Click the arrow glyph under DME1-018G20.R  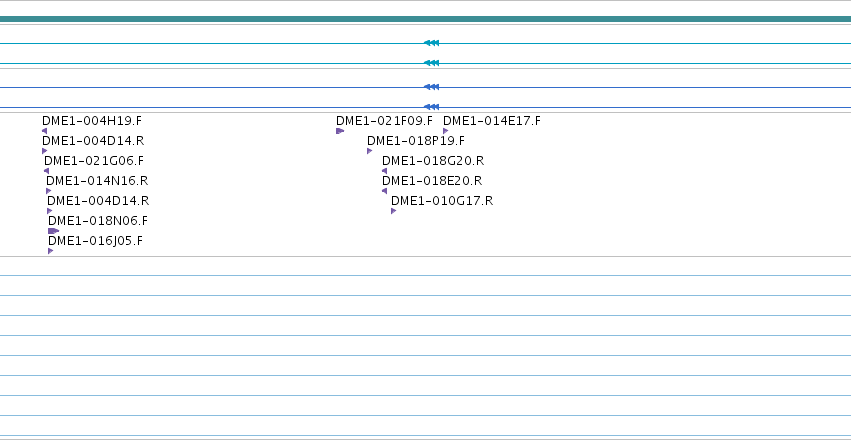coord(385,171)
